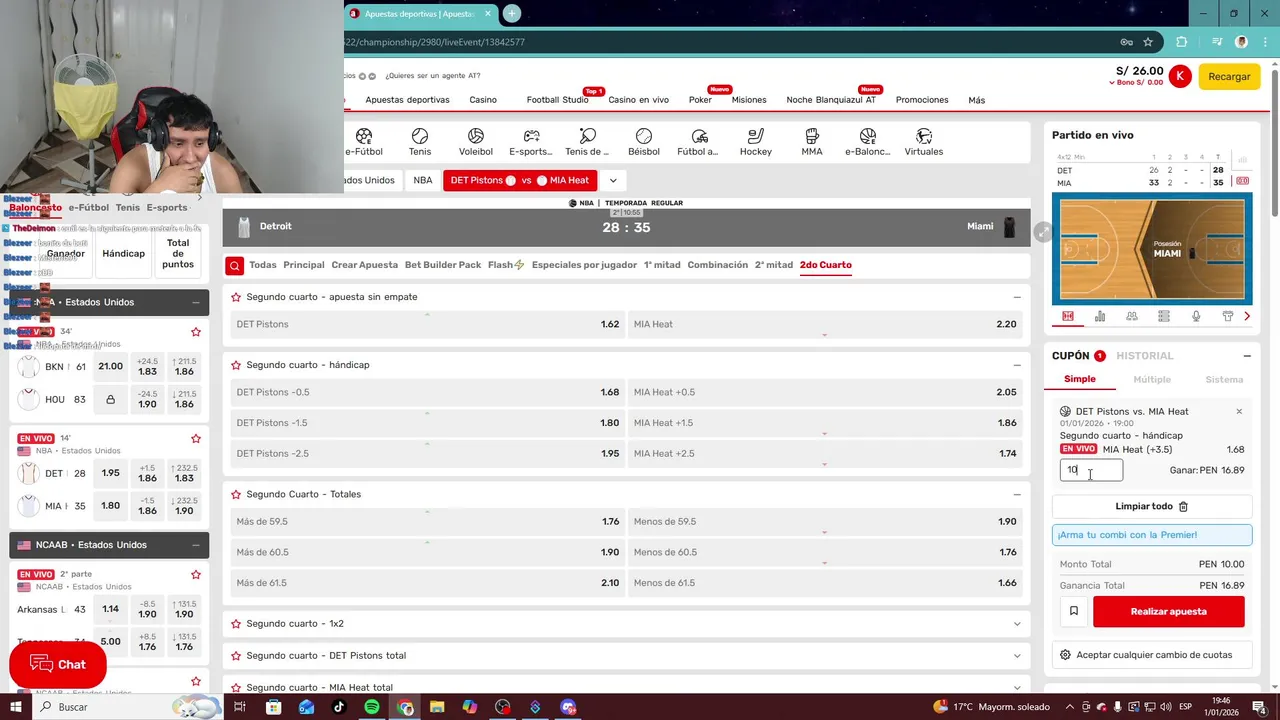1280x720 pixels.
Task: Open the Chat button
Action: tap(58, 665)
